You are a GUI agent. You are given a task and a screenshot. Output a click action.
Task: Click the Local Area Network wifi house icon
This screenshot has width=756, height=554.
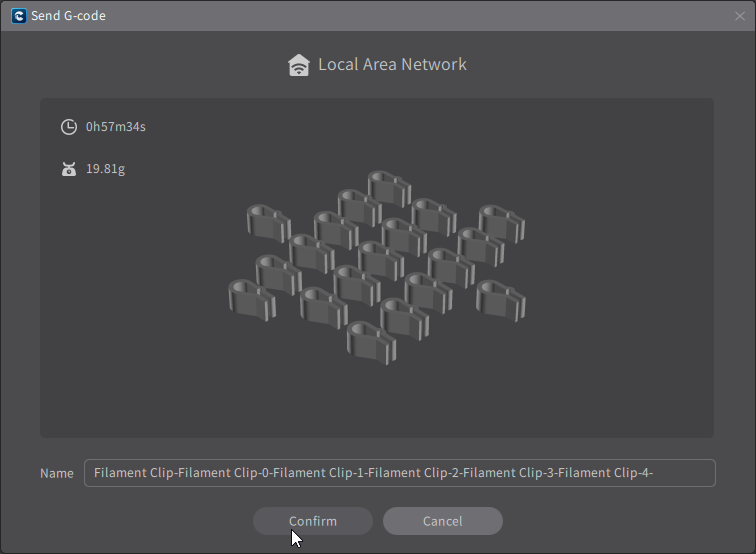pos(299,65)
